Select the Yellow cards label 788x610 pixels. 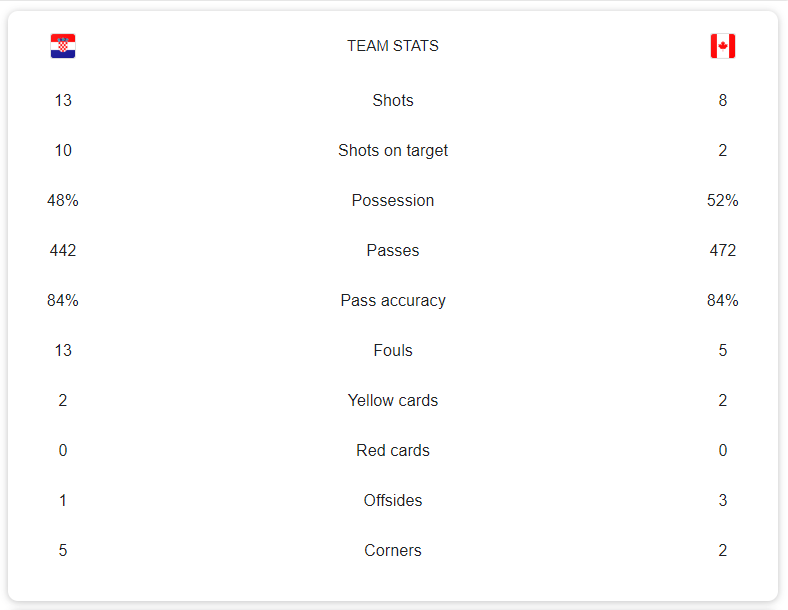(x=393, y=400)
